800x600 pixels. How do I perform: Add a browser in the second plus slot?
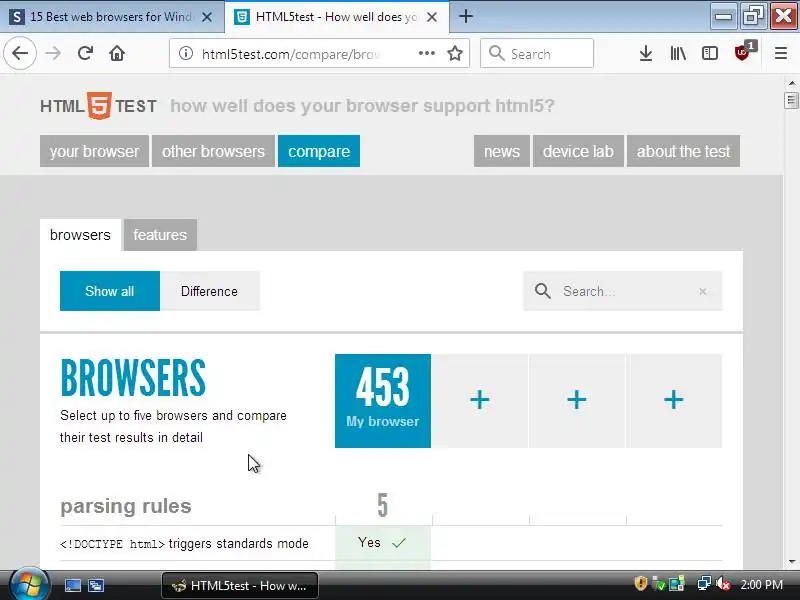577,401
